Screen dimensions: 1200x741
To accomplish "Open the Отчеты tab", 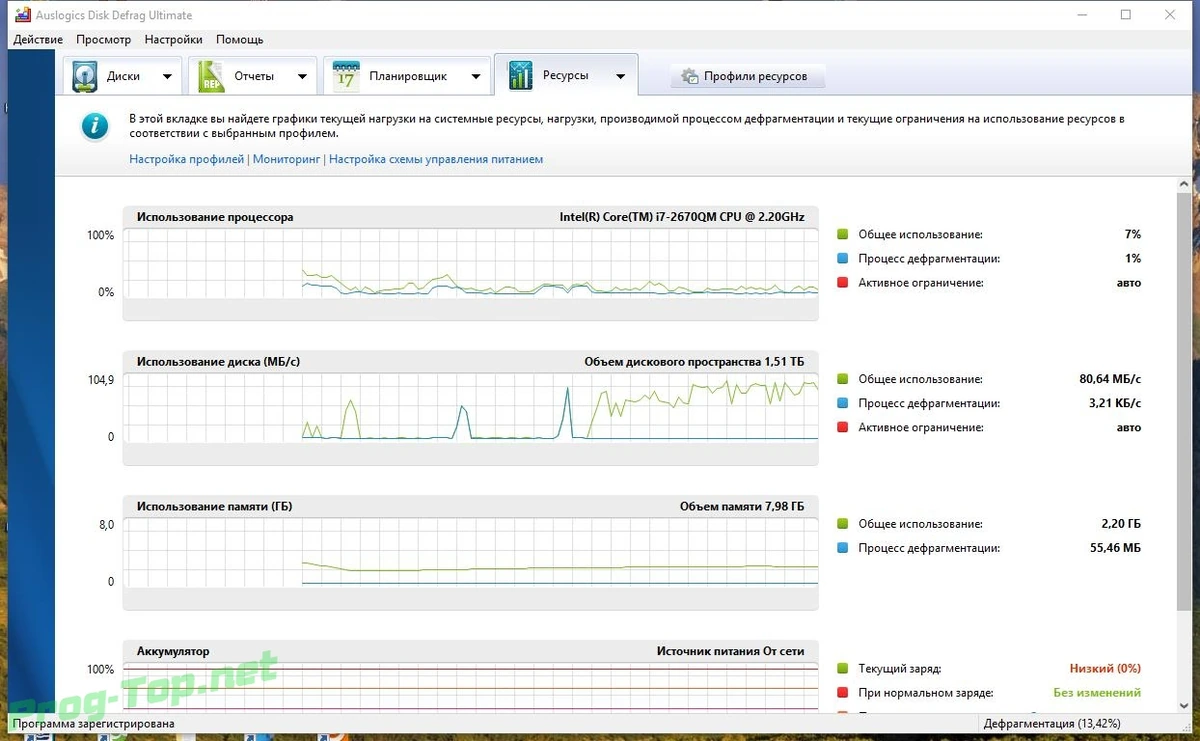I will pyautogui.click(x=254, y=76).
